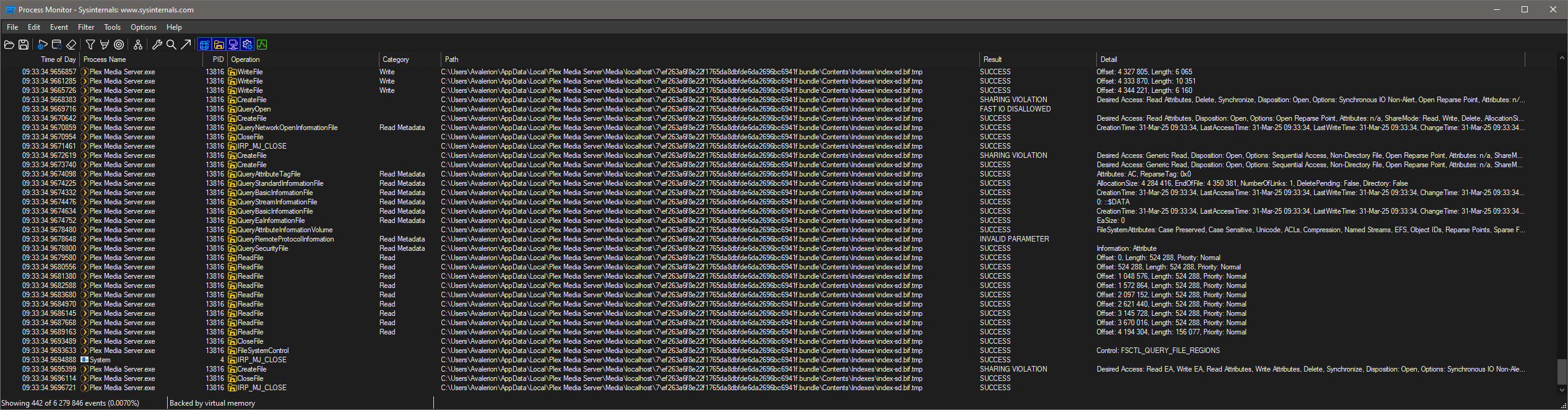Click timestamp 09:33:34.9696721
The width and height of the screenshot is (1568, 410).
coord(49,388)
